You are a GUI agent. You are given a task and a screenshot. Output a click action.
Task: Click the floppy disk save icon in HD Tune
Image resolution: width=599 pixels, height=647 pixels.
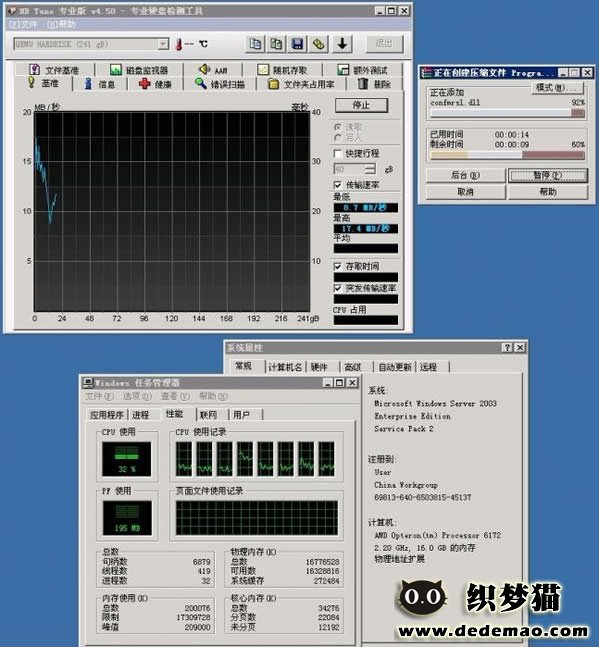click(x=297, y=43)
